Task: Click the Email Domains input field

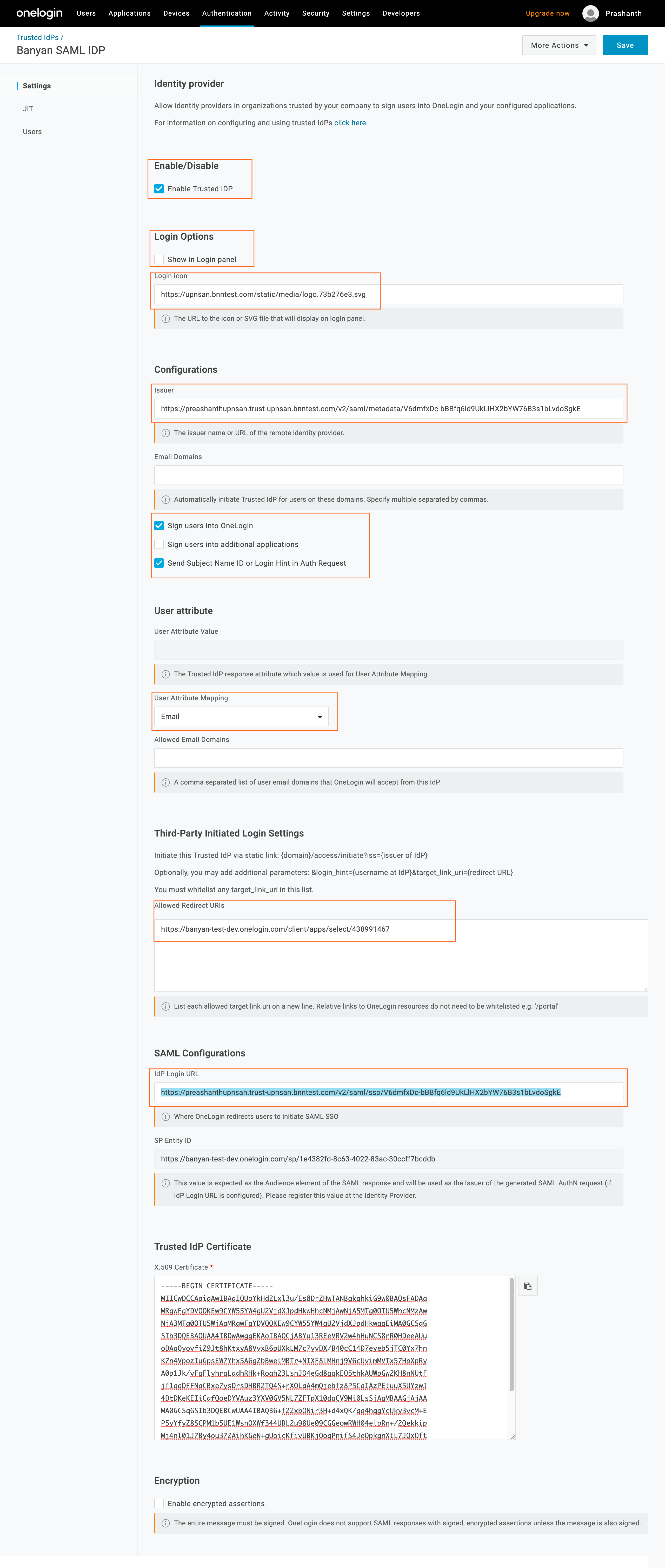Action: tap(388, 475)
